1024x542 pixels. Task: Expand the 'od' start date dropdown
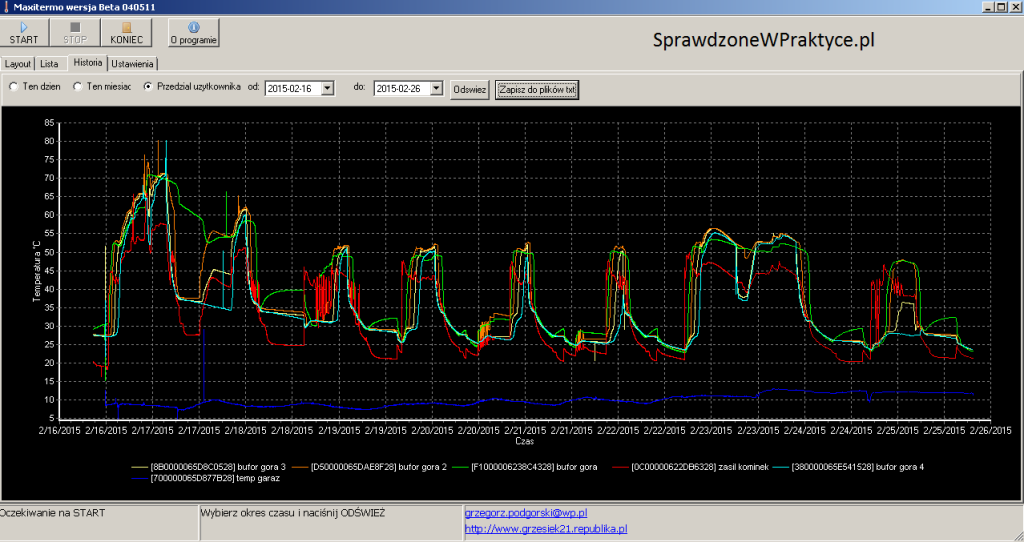326,88
